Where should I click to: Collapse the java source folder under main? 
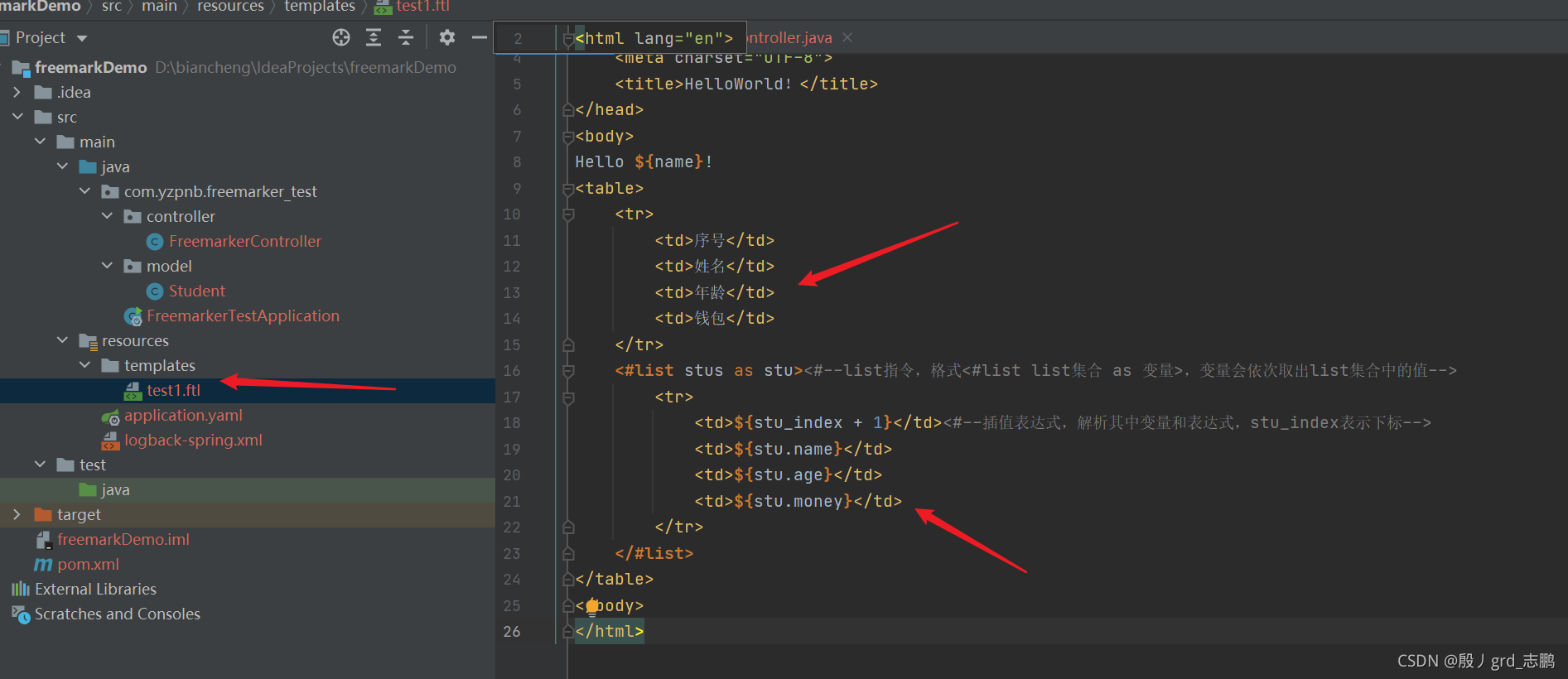pyautogui.click(x=62, y=166)
